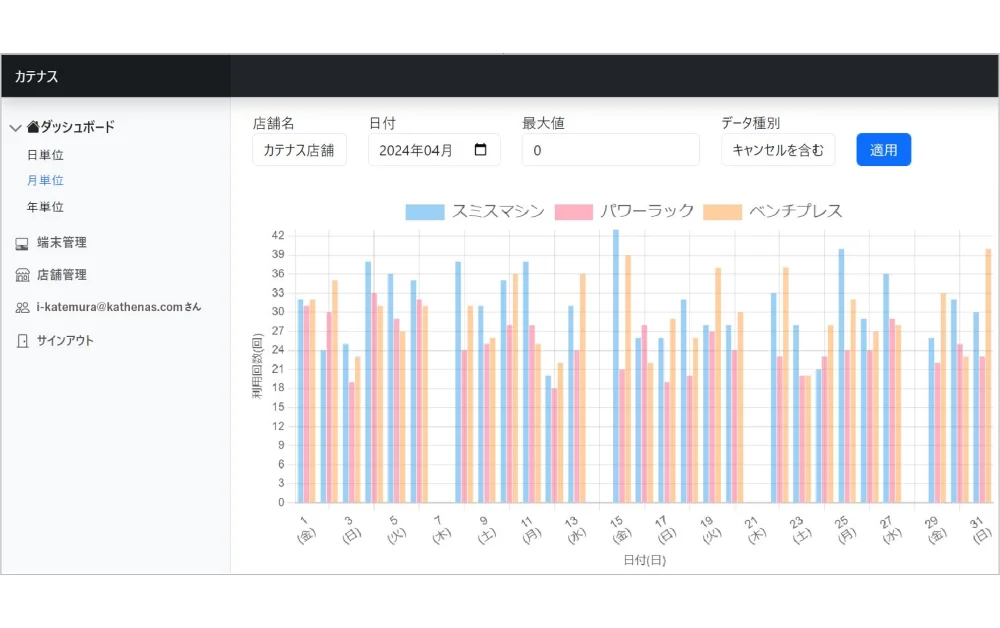Image resolution: width=1000 pixels, height=628 pixels.
Task: Click the 2024年04月 date text field
Action: (x=416, y=150)
